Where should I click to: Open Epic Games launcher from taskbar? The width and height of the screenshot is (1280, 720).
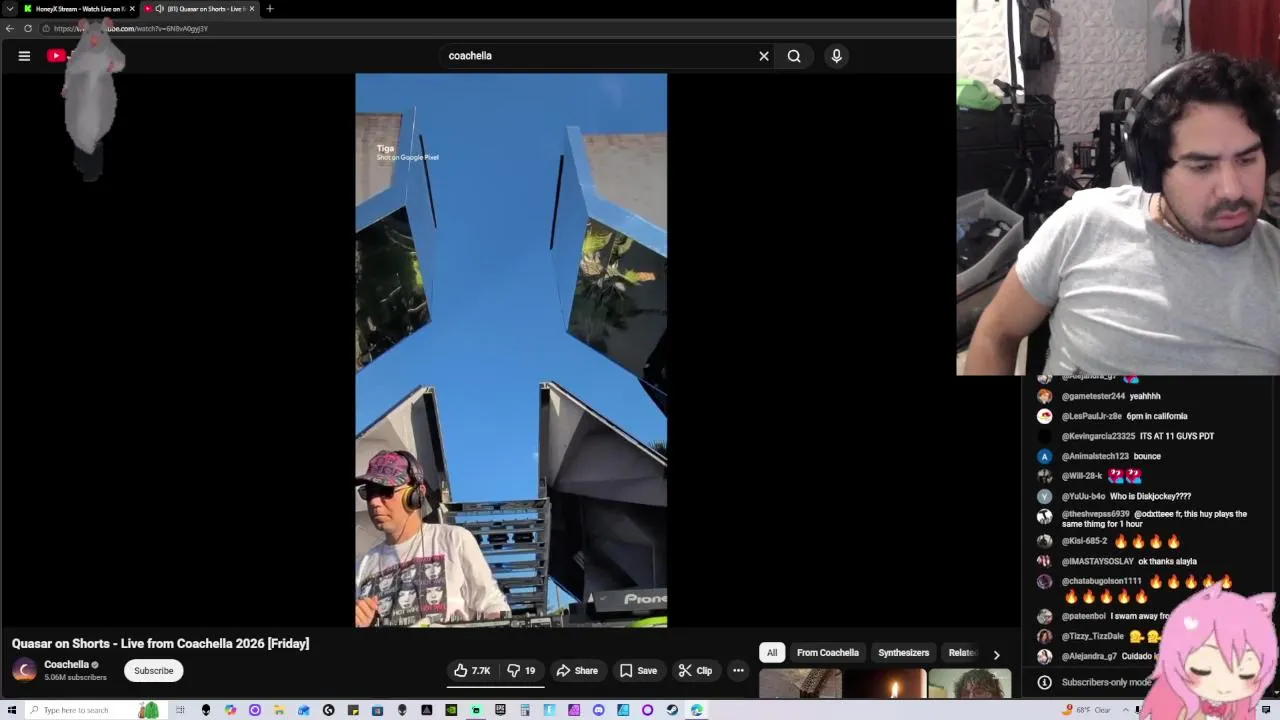(500, 710)
